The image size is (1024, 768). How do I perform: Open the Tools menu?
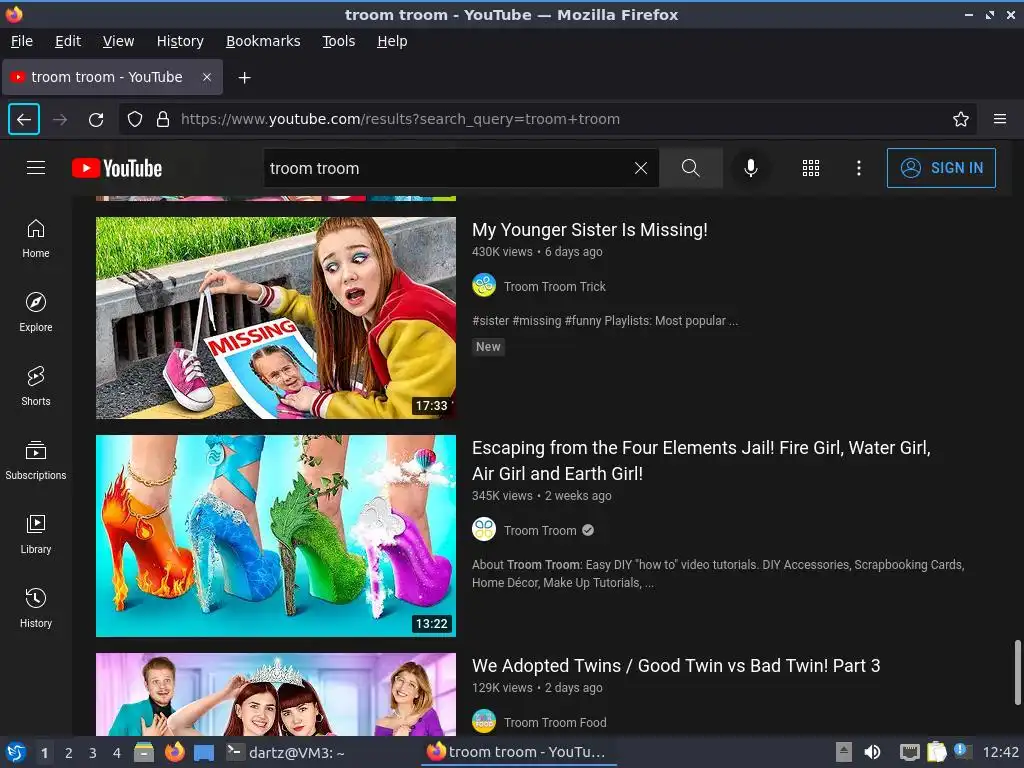point(338,41)
